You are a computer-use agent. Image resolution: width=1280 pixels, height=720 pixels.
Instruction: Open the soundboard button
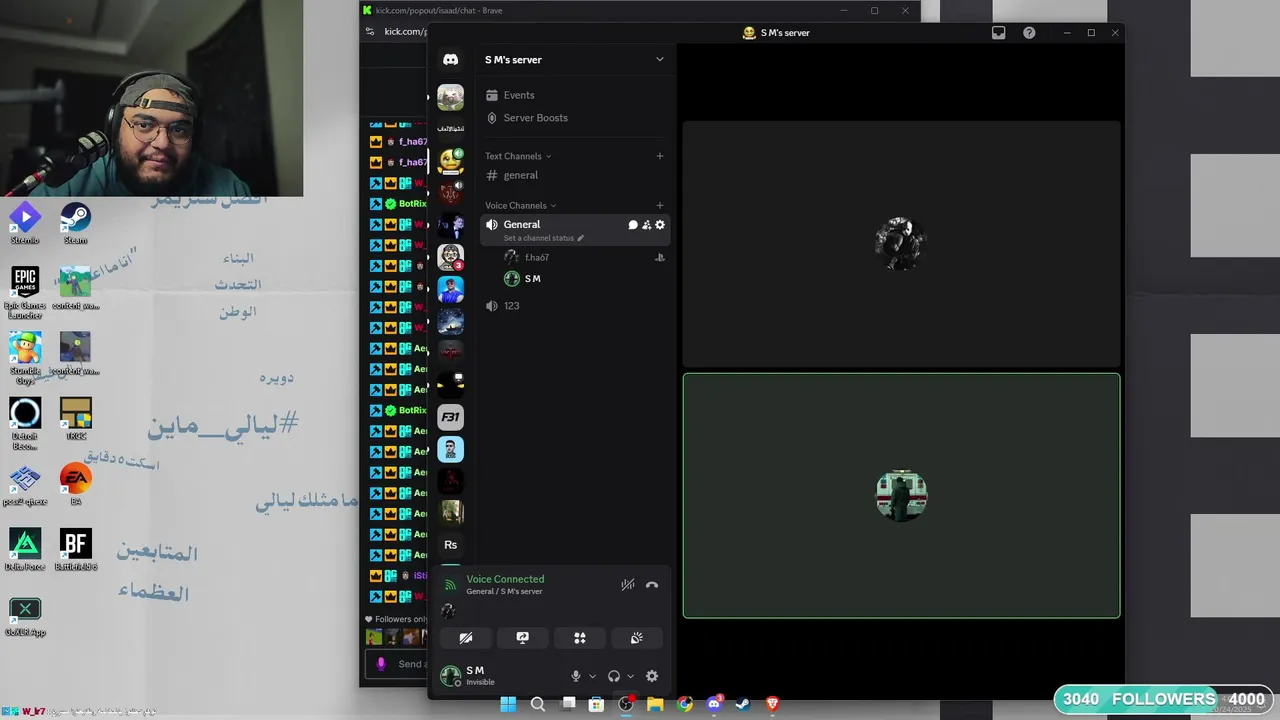click(636, 638)
